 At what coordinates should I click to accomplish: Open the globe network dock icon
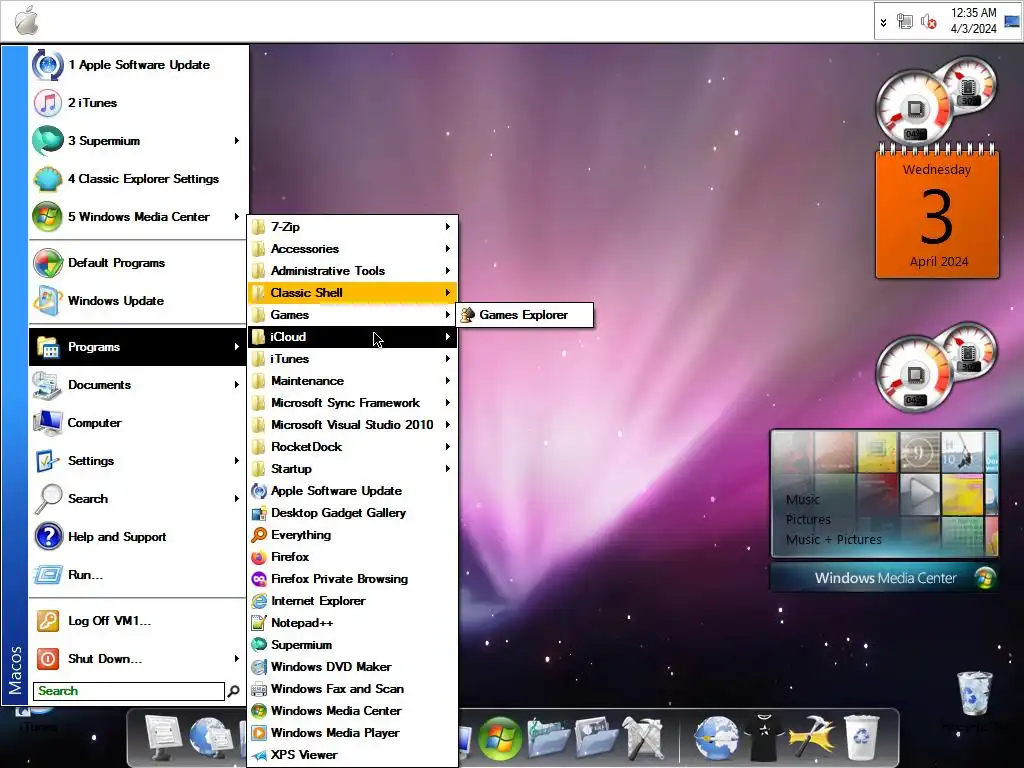click(x=716, y=738)
